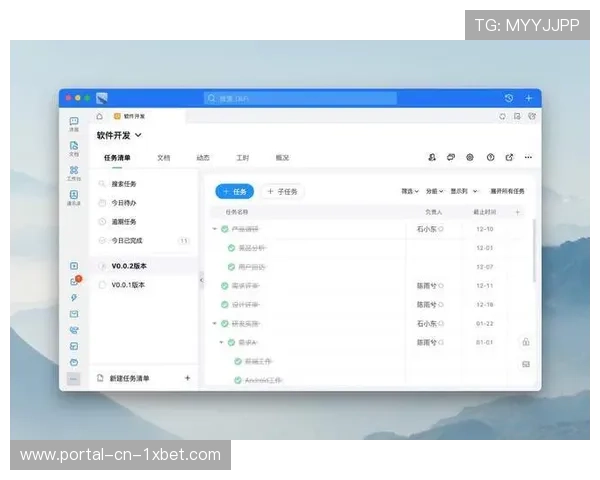600x480 pixels.
Task: Toggle completion check of Android工作 task
Action: point(238,380)
